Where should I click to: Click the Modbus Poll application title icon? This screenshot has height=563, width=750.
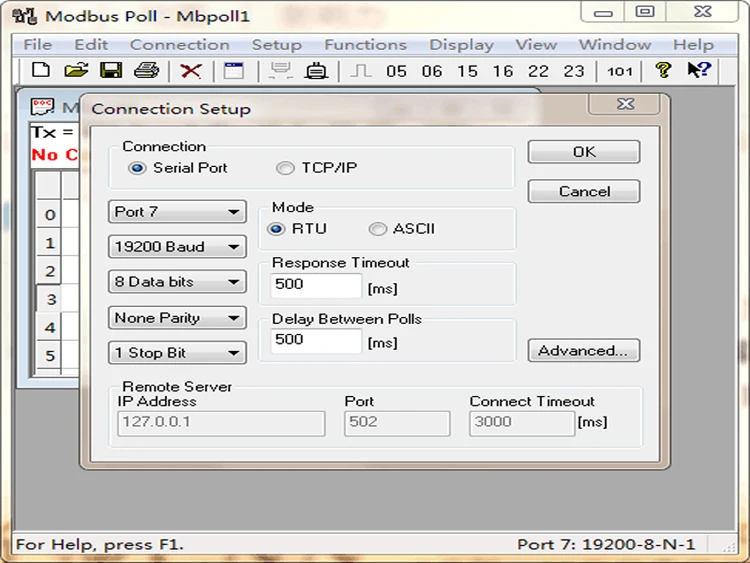click(x=25, y=16)
